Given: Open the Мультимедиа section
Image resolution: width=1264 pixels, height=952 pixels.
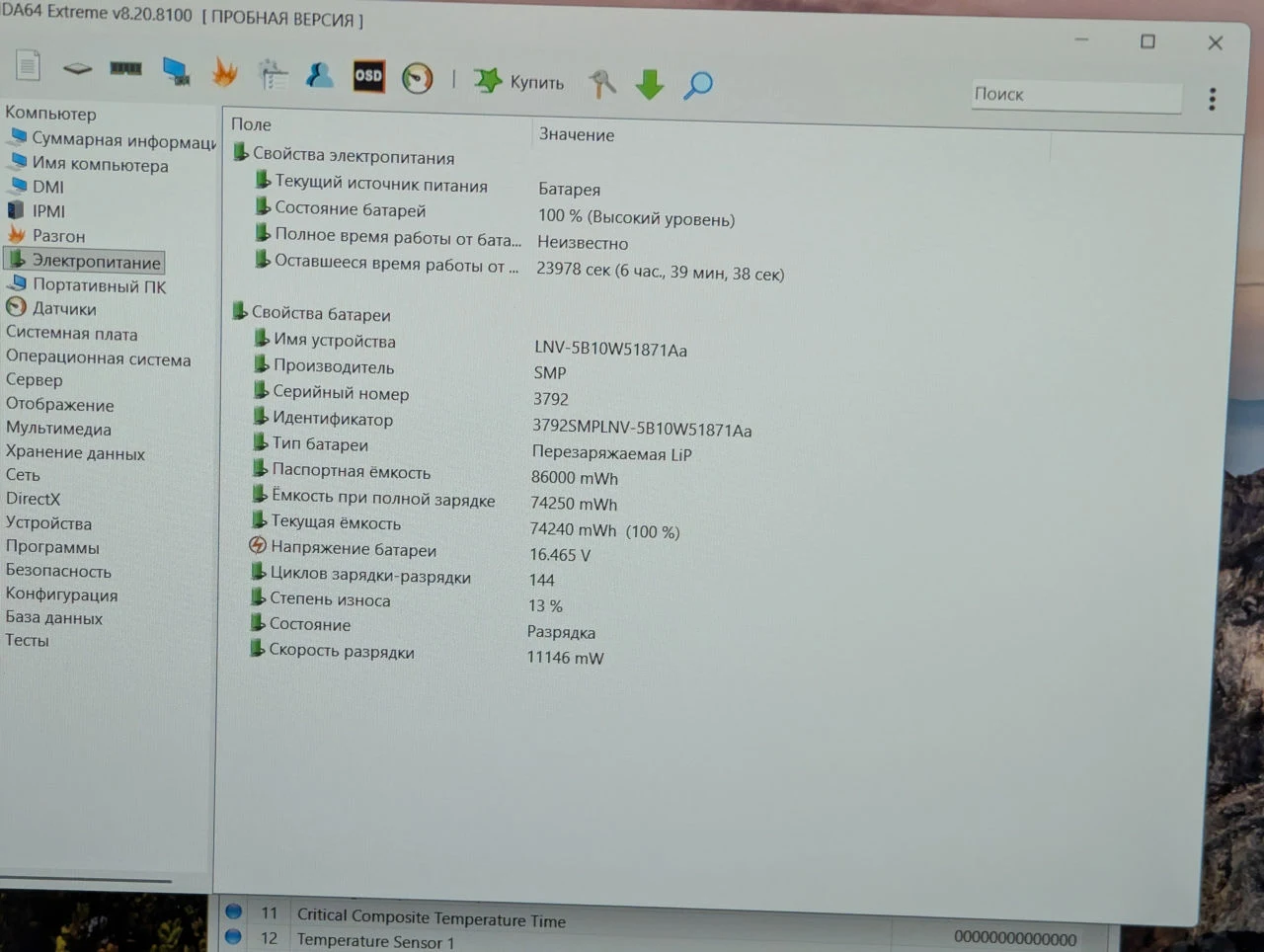Looking at the screenshot, I should [57, 429].
